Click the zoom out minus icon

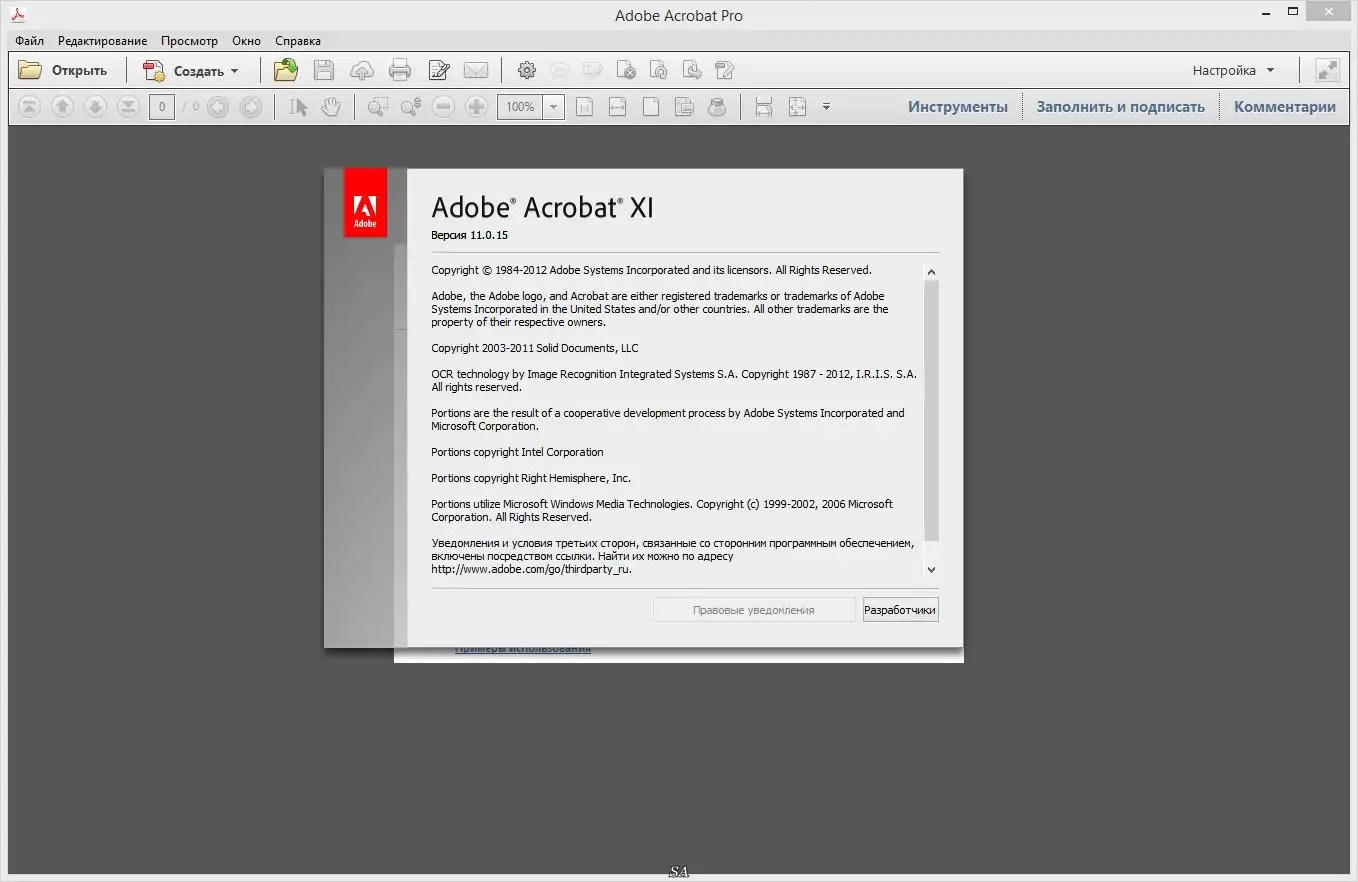coord(444,106)
